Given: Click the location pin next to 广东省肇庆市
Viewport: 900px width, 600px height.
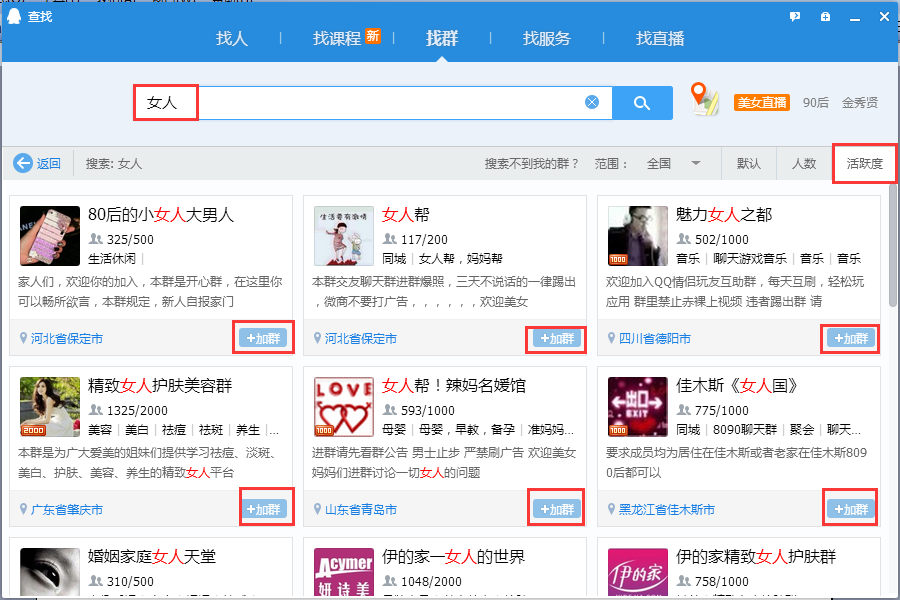Looking at the screenshot, I should pyautogui.click(x=24, y=509).
